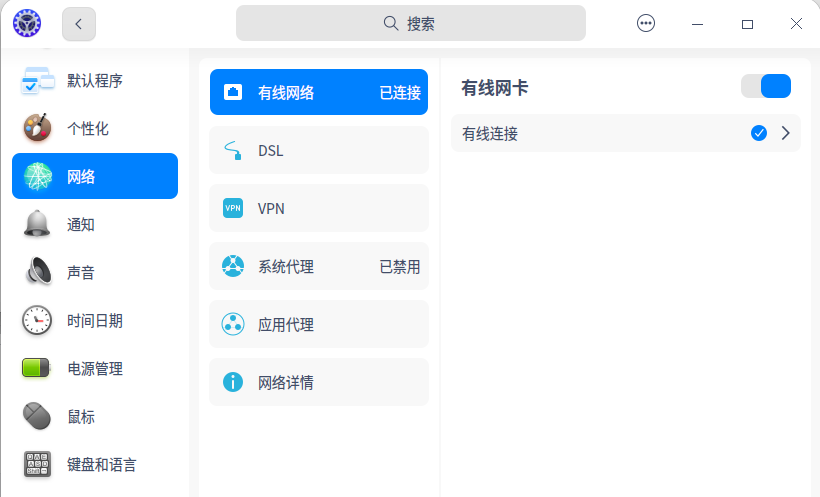This screenshot has height=497, width=820.
Task: Click the 网络详情 info icon
Action: 233,382
